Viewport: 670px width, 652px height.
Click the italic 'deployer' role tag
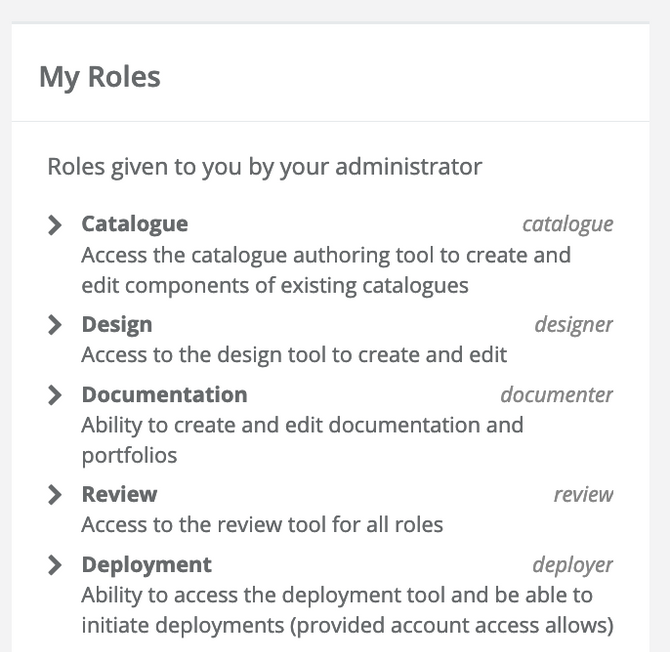(572, 565)
